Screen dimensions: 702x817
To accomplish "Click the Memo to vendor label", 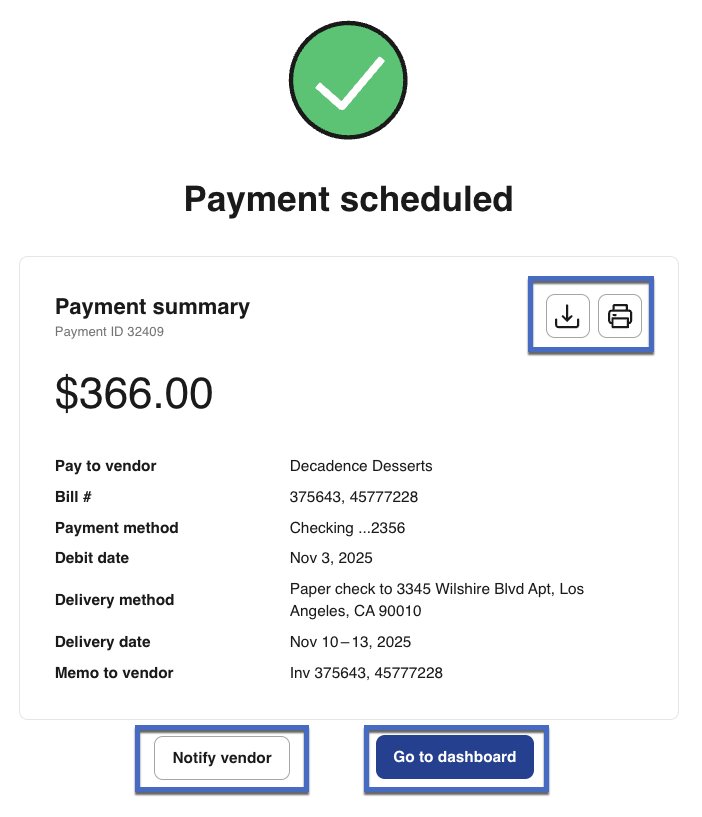I will coord(114,673).
